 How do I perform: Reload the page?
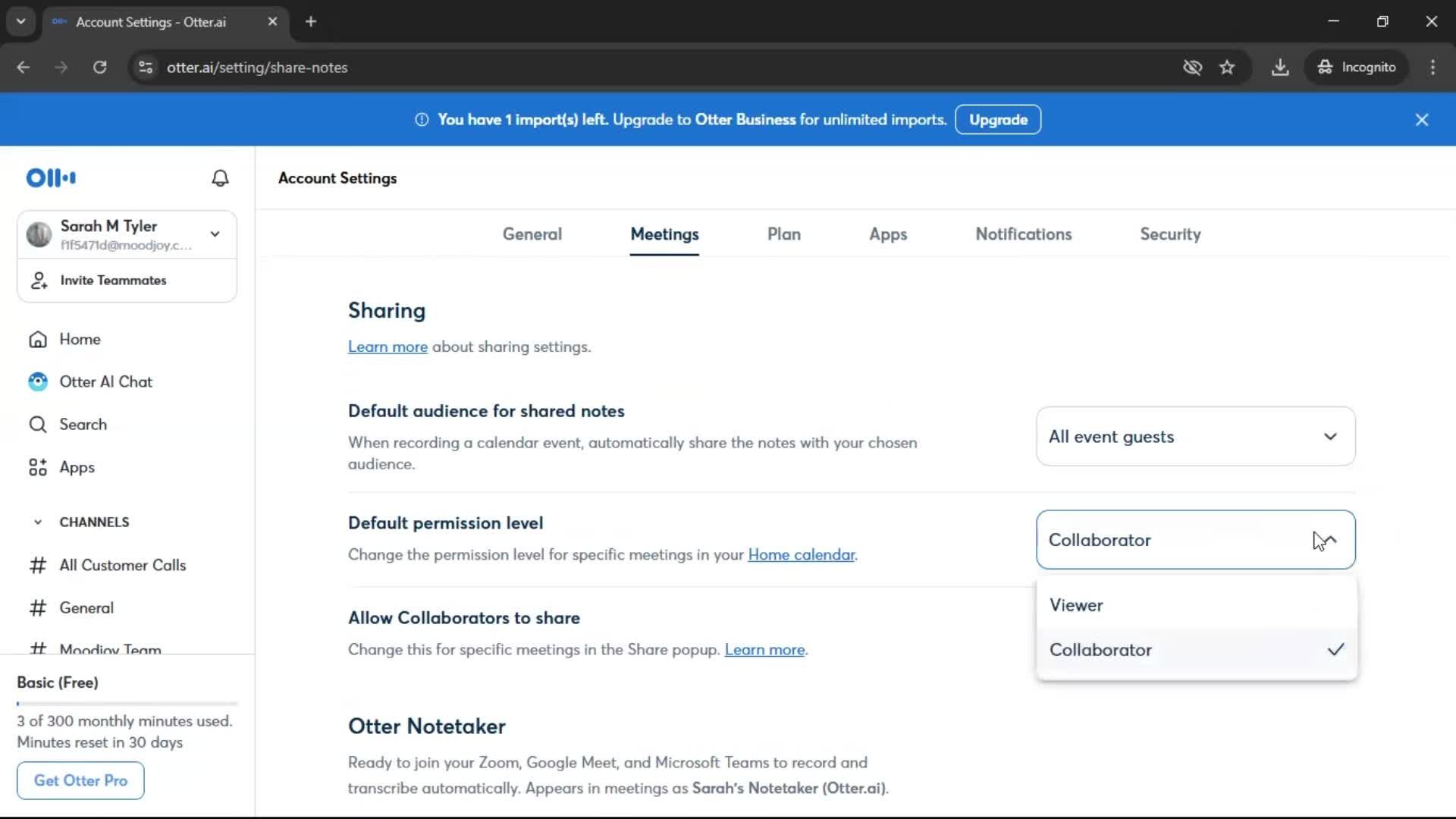pos(100,67)
